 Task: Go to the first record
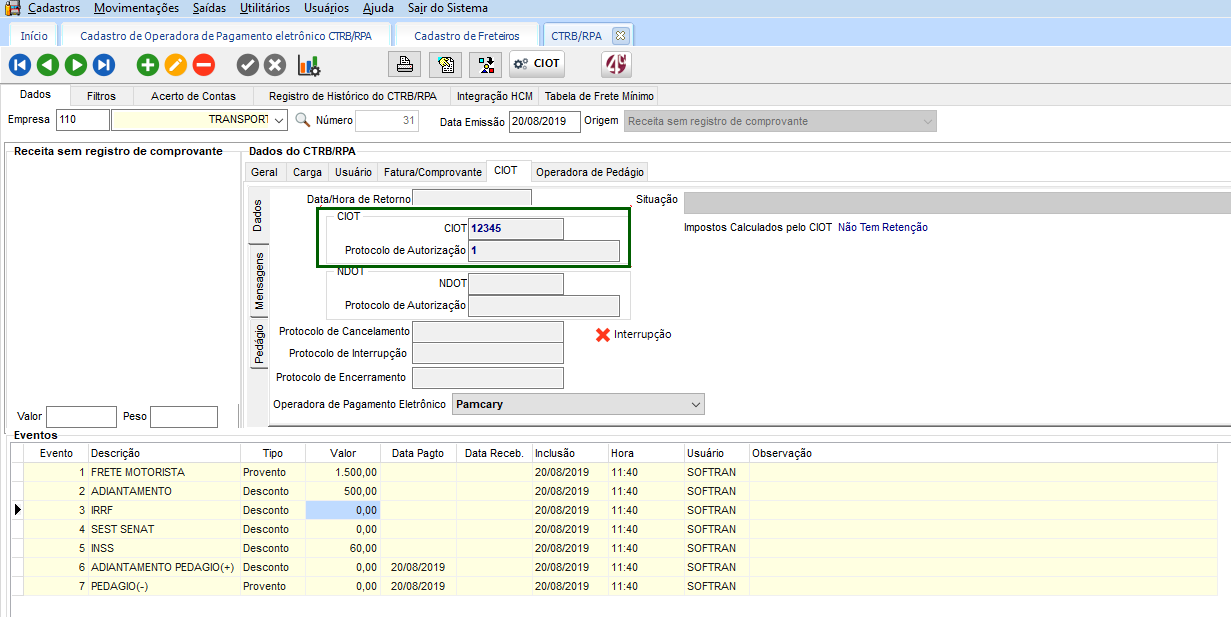point(19,65)
